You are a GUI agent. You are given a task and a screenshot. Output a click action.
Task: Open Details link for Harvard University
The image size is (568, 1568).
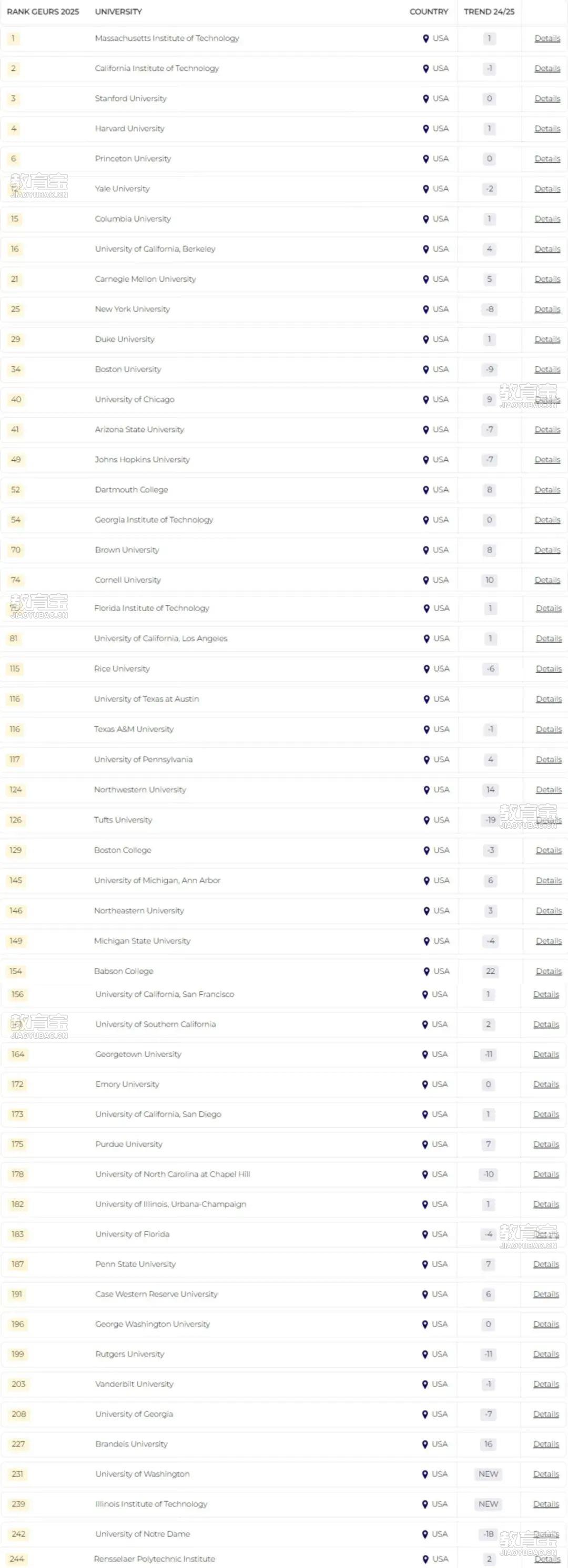(x=547, y=128)
